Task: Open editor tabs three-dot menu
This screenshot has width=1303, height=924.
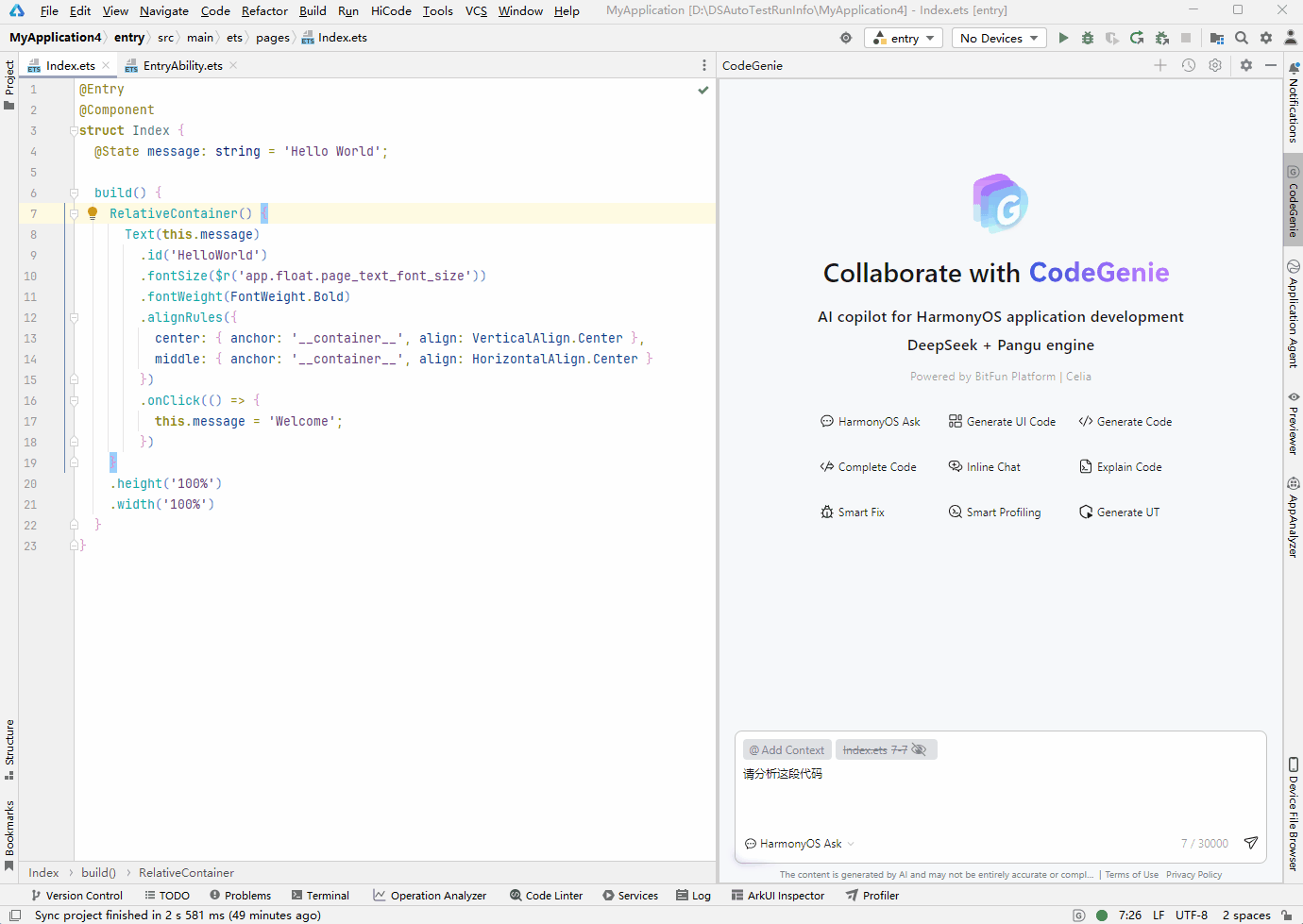Action: pos(704,65)
